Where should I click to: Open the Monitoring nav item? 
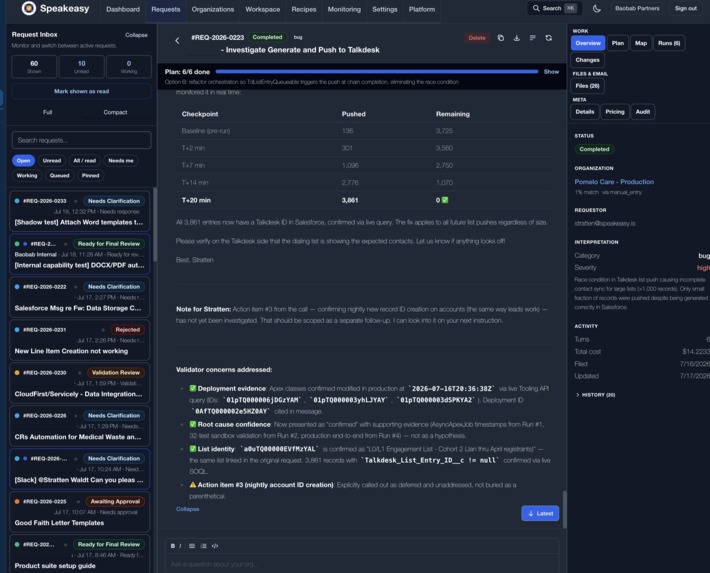[344, 9]
